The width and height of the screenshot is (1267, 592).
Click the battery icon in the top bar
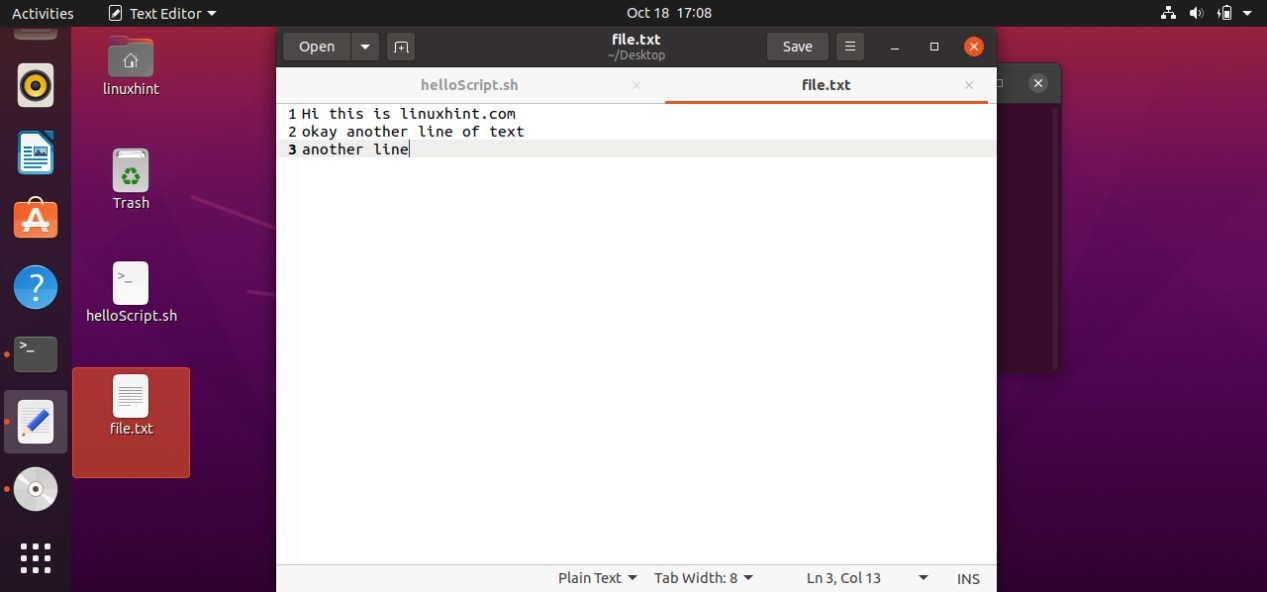click(x=1224, y=13)
